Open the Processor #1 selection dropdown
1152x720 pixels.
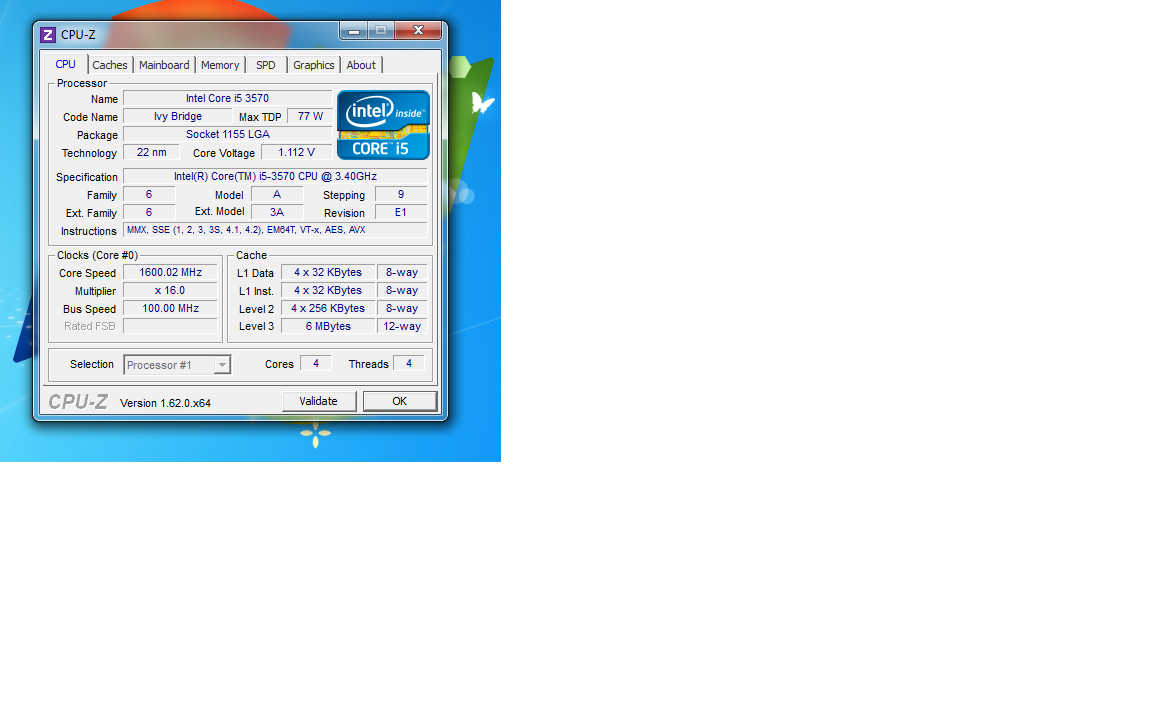[x=177, y=364]
